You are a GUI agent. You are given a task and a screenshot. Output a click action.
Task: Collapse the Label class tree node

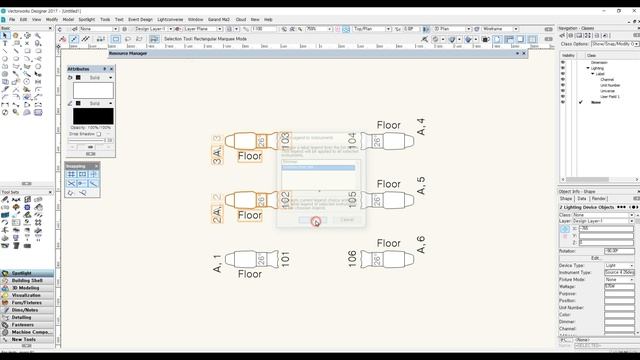pyautogui.click(x=593, y=74)
